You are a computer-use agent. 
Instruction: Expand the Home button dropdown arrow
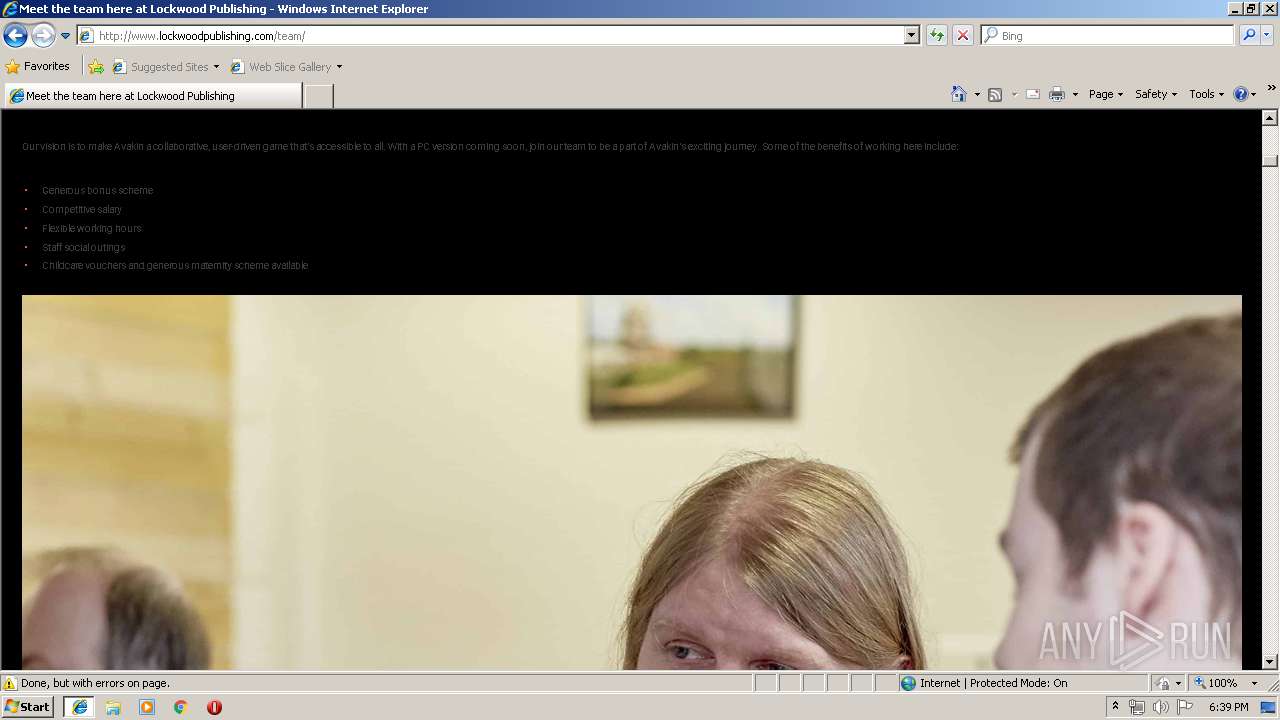977,94
